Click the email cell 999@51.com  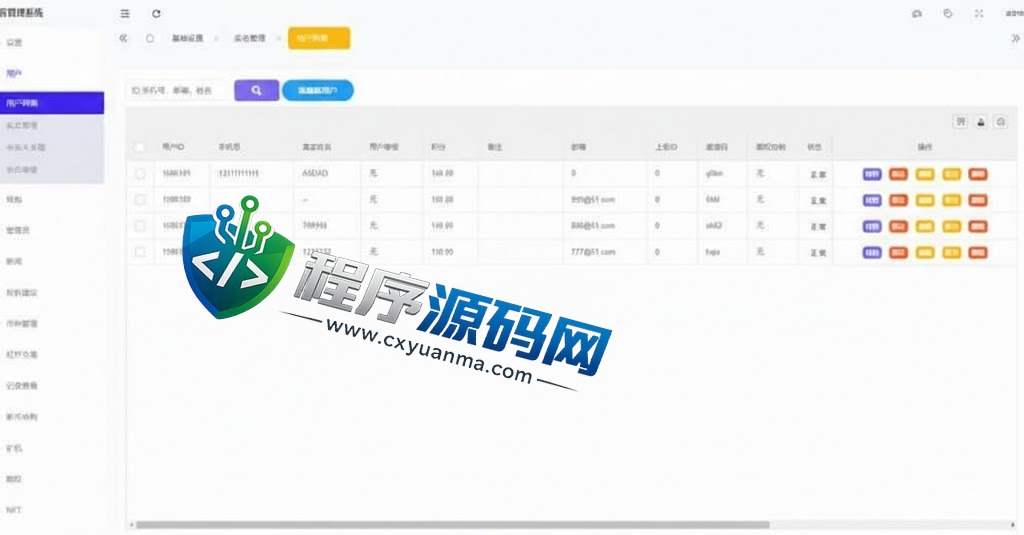point(593,200)
